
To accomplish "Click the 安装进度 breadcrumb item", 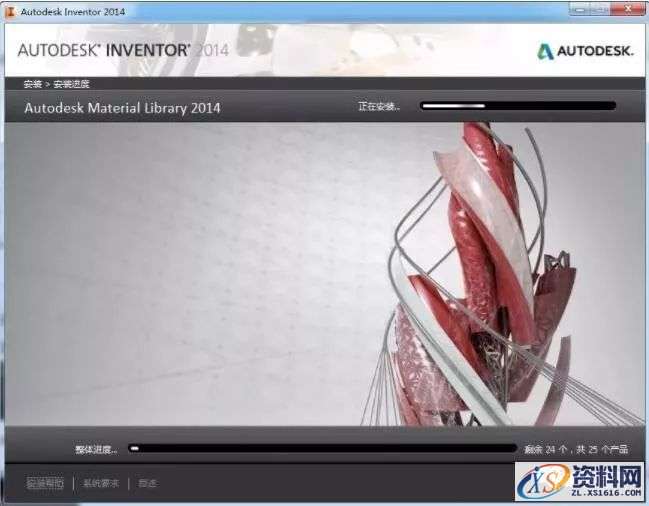I will pyautogui.click(x=71, y=84).
